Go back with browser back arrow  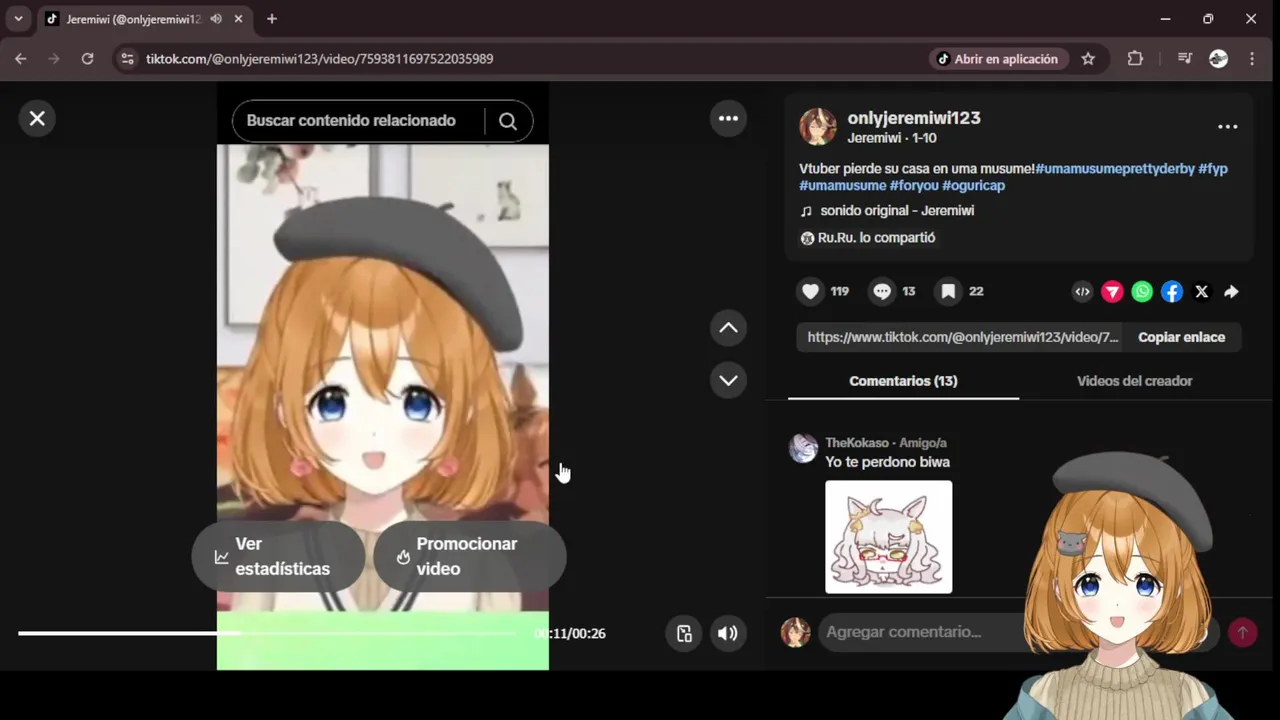click(20, 59)
